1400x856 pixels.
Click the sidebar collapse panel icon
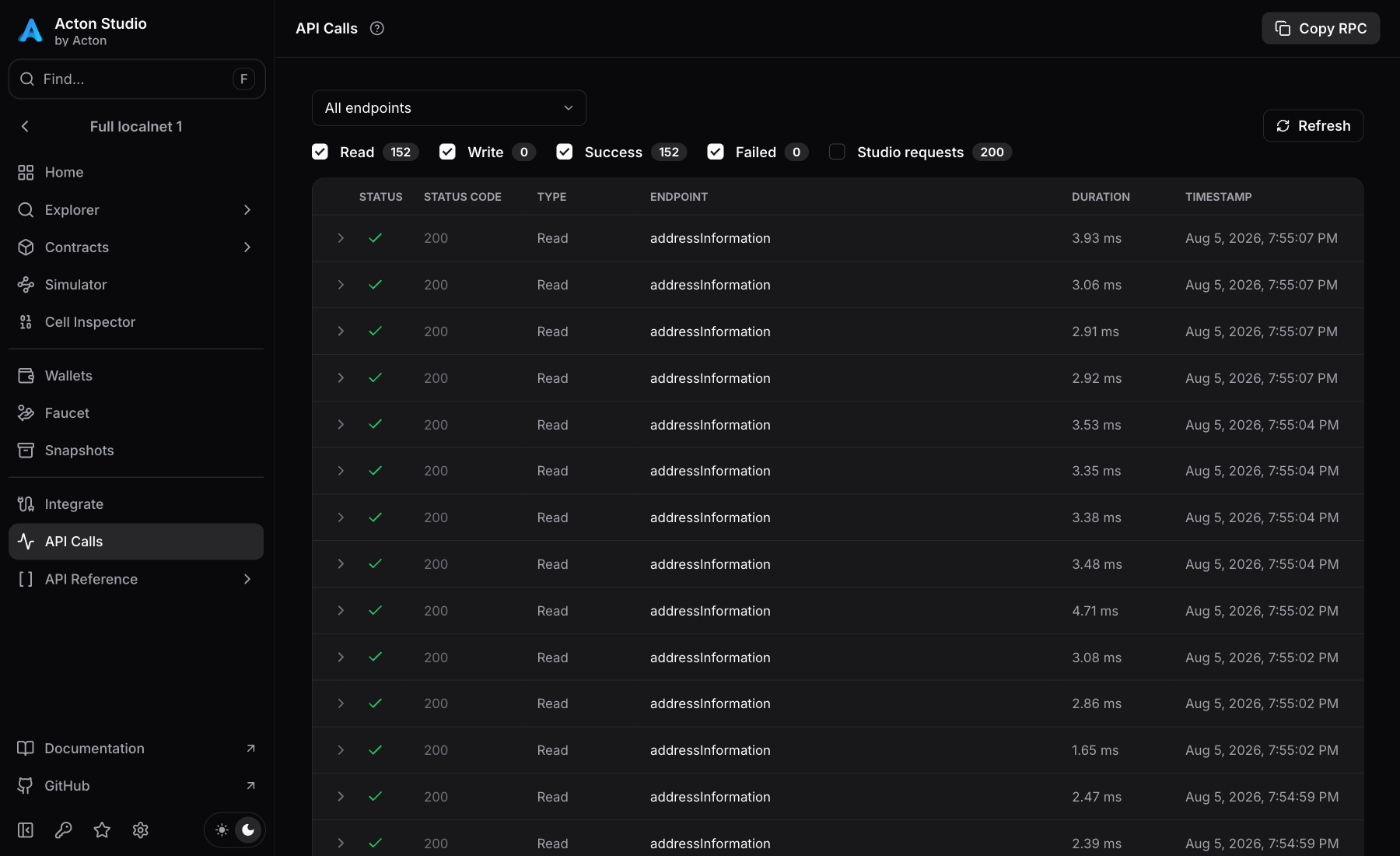click(x=26, y=830)
